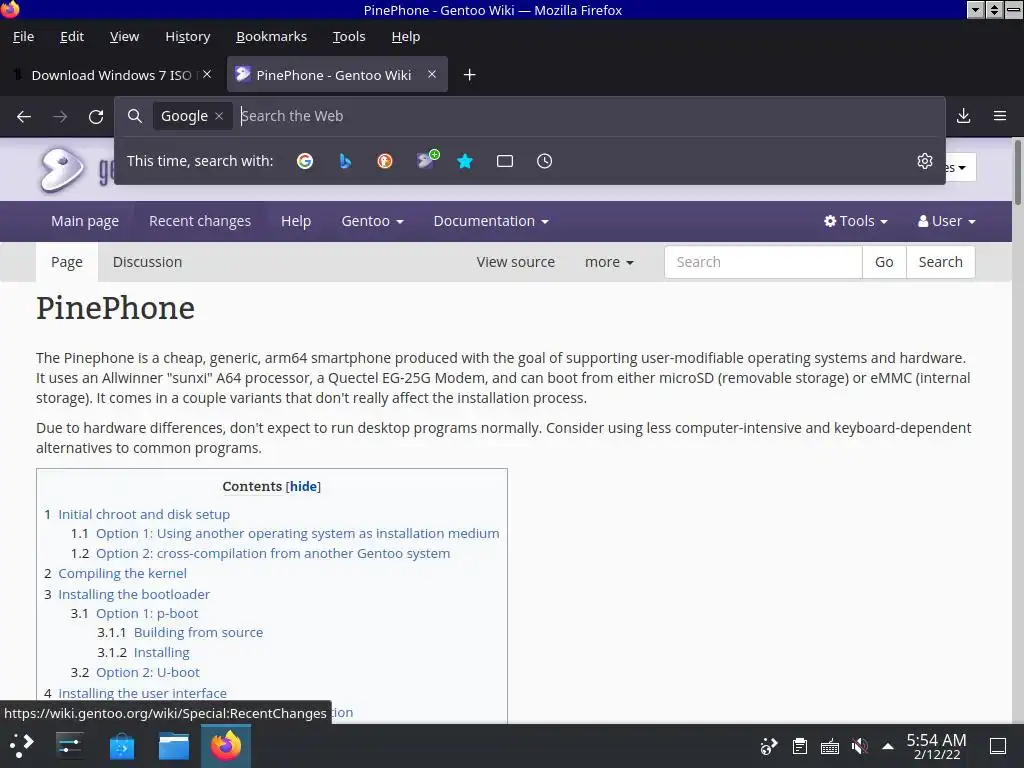The image size is (1024, 768).
Task: Open the File menu
Action: (24, 37)
